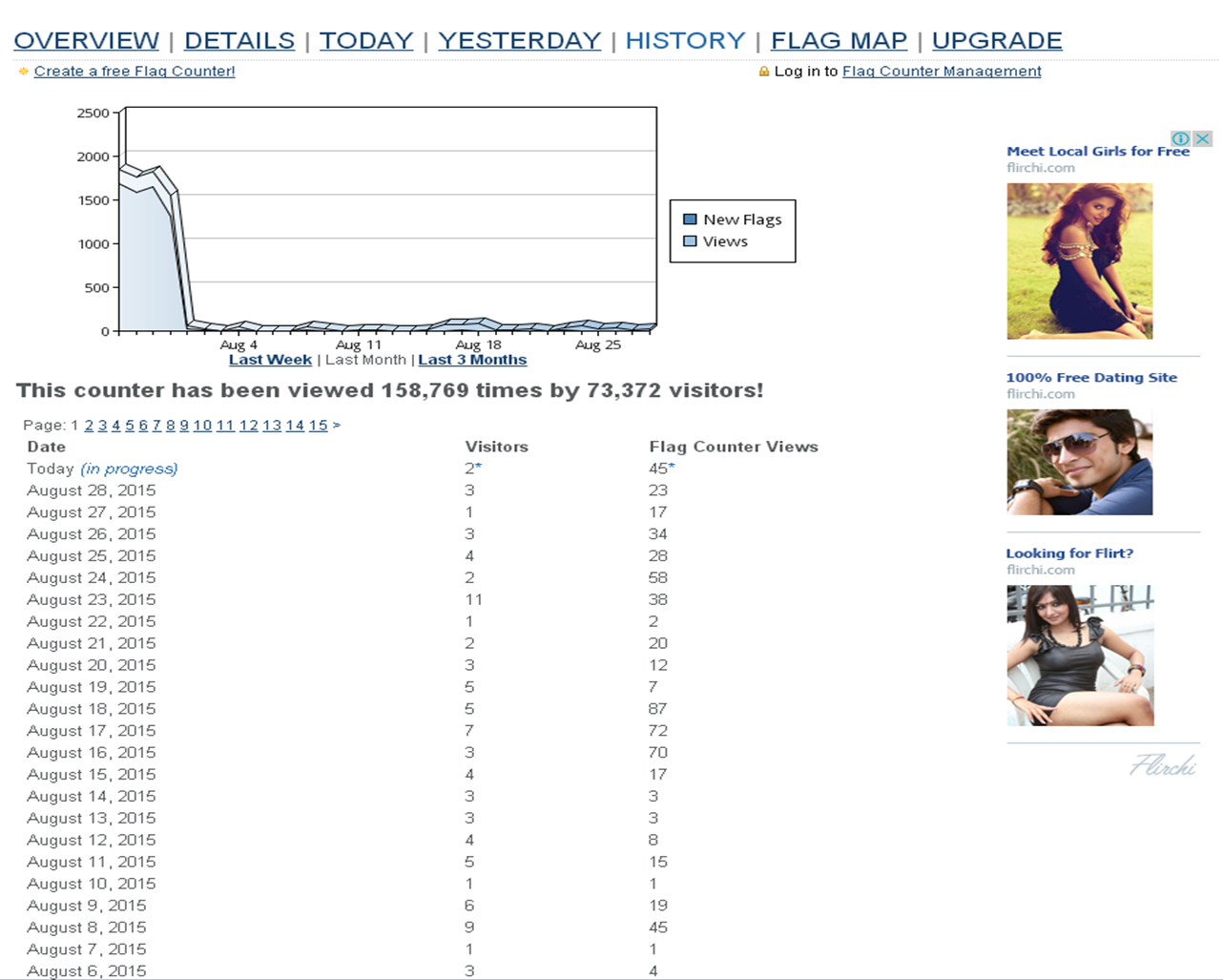Go to history page 3
Image resolution: width=1223 pixels, height=980 pixels.
point(102,426)
